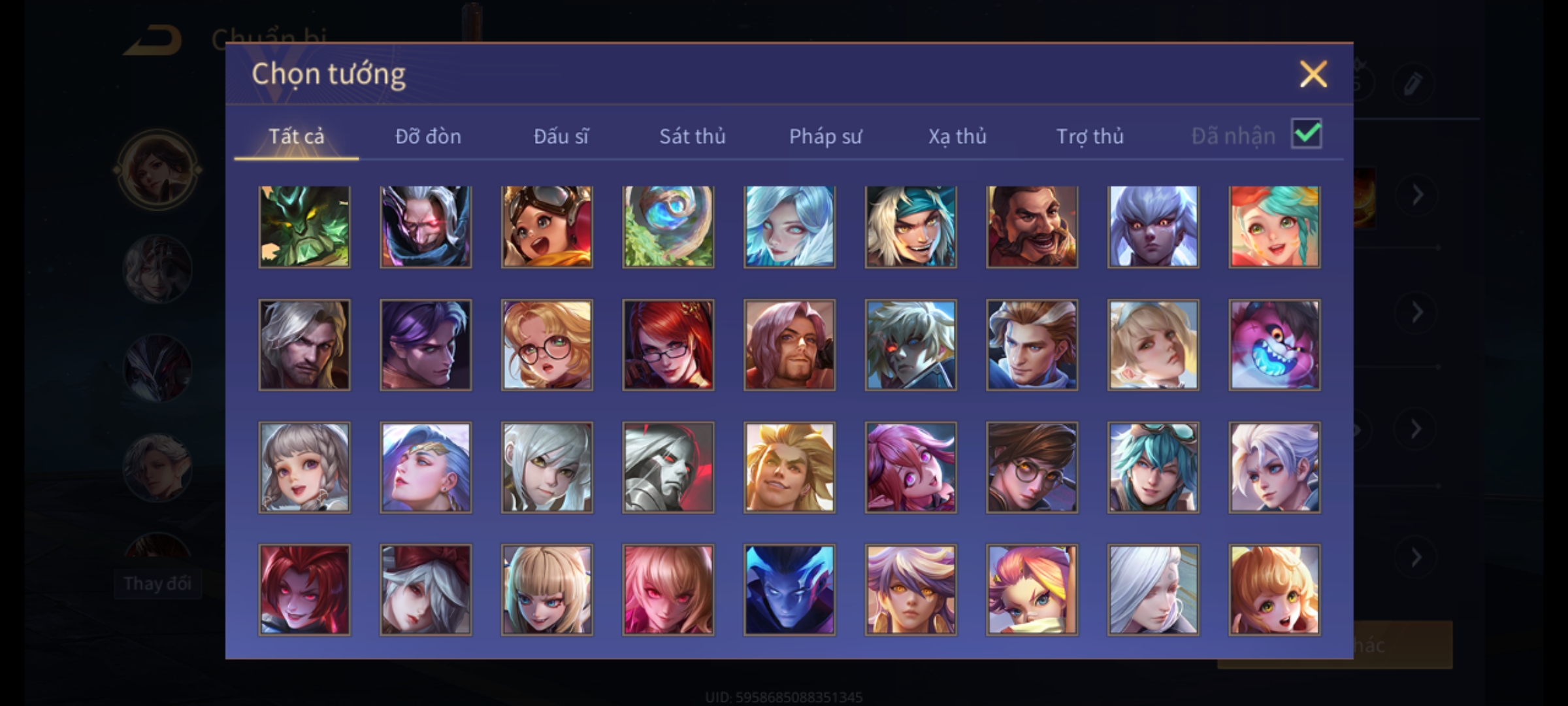Close the Chọn tướng dialog
The width and height of the screenshot is (1568, 706).
[x=1313, y=74]
